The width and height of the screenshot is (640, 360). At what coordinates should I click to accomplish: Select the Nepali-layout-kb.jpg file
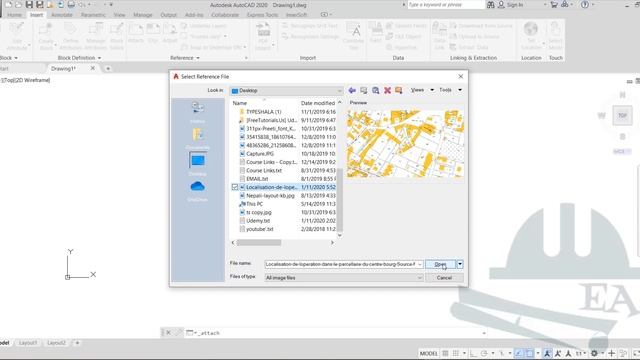click(270, 196)
